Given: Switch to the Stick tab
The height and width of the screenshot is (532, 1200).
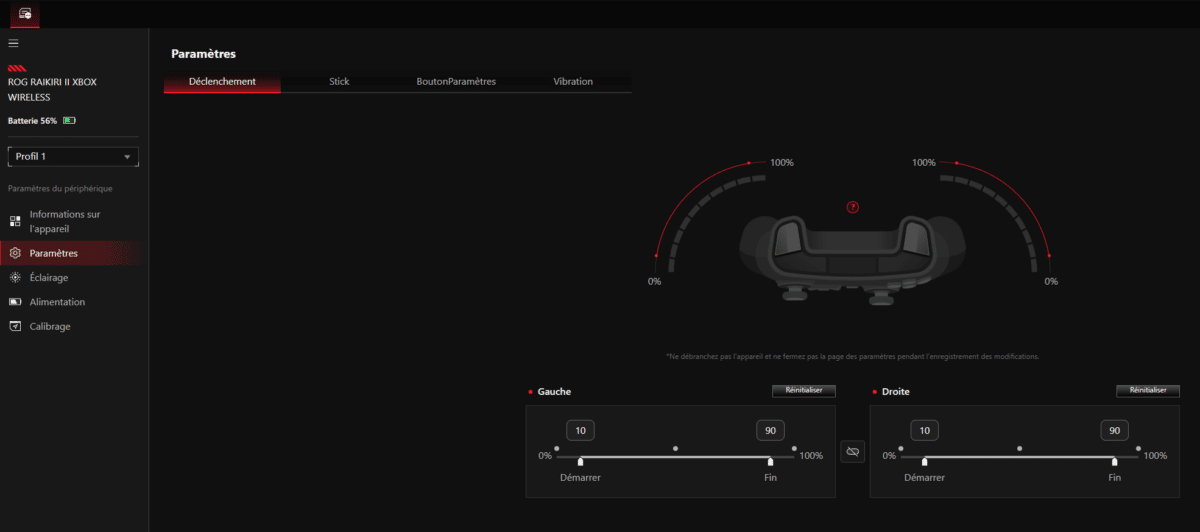Looking at the screenshot, I should pos(339,82).
